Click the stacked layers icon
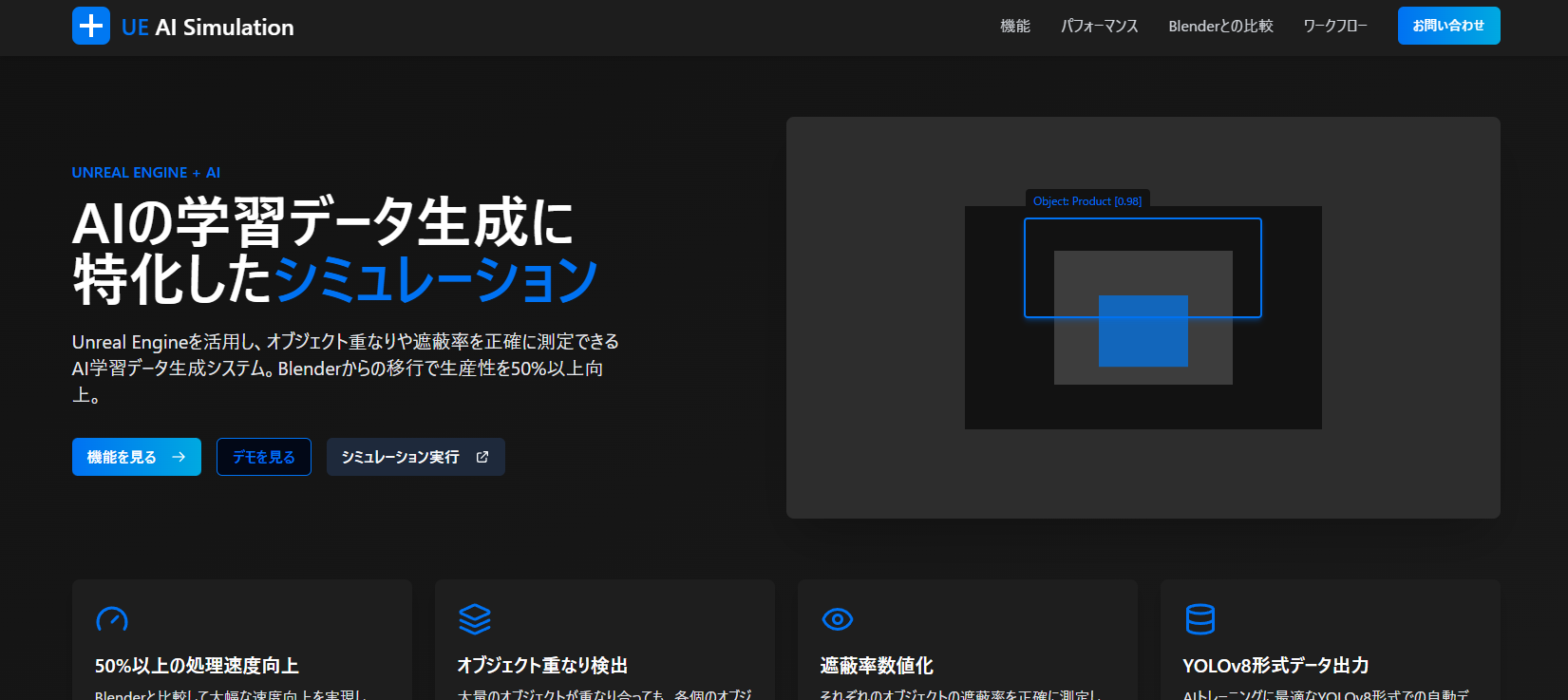The width and height of the screenshot is (1568, 700). 475,619
